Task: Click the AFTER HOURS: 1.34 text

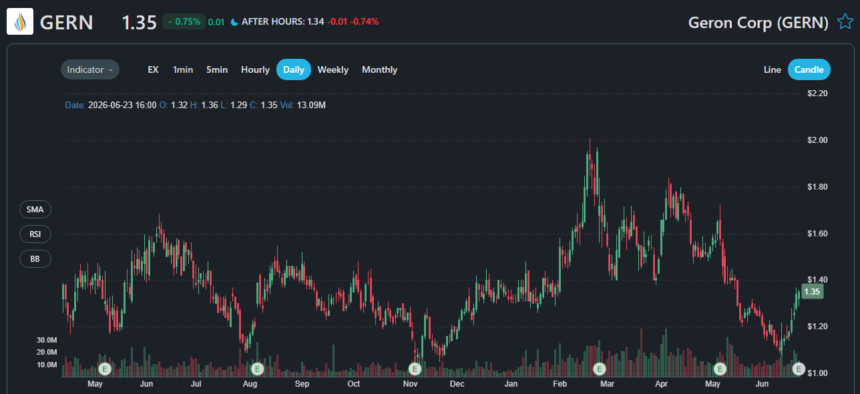Action: pos(283,22)
